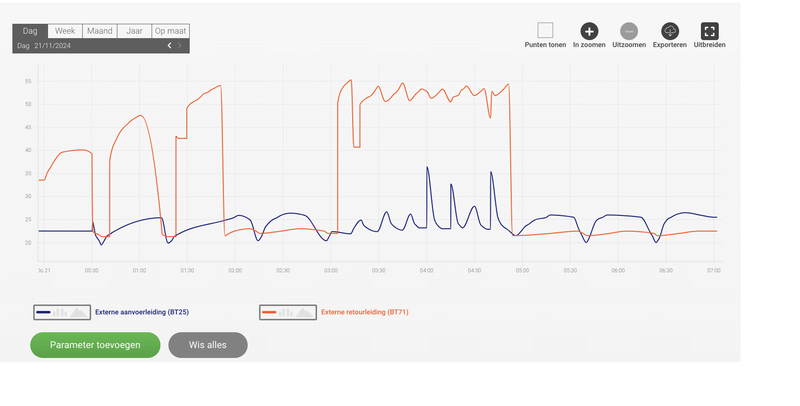The image size is (800, 406).
Task: Go to next day with right arrow
Action: pyautogui.click(x=180, y=46)
